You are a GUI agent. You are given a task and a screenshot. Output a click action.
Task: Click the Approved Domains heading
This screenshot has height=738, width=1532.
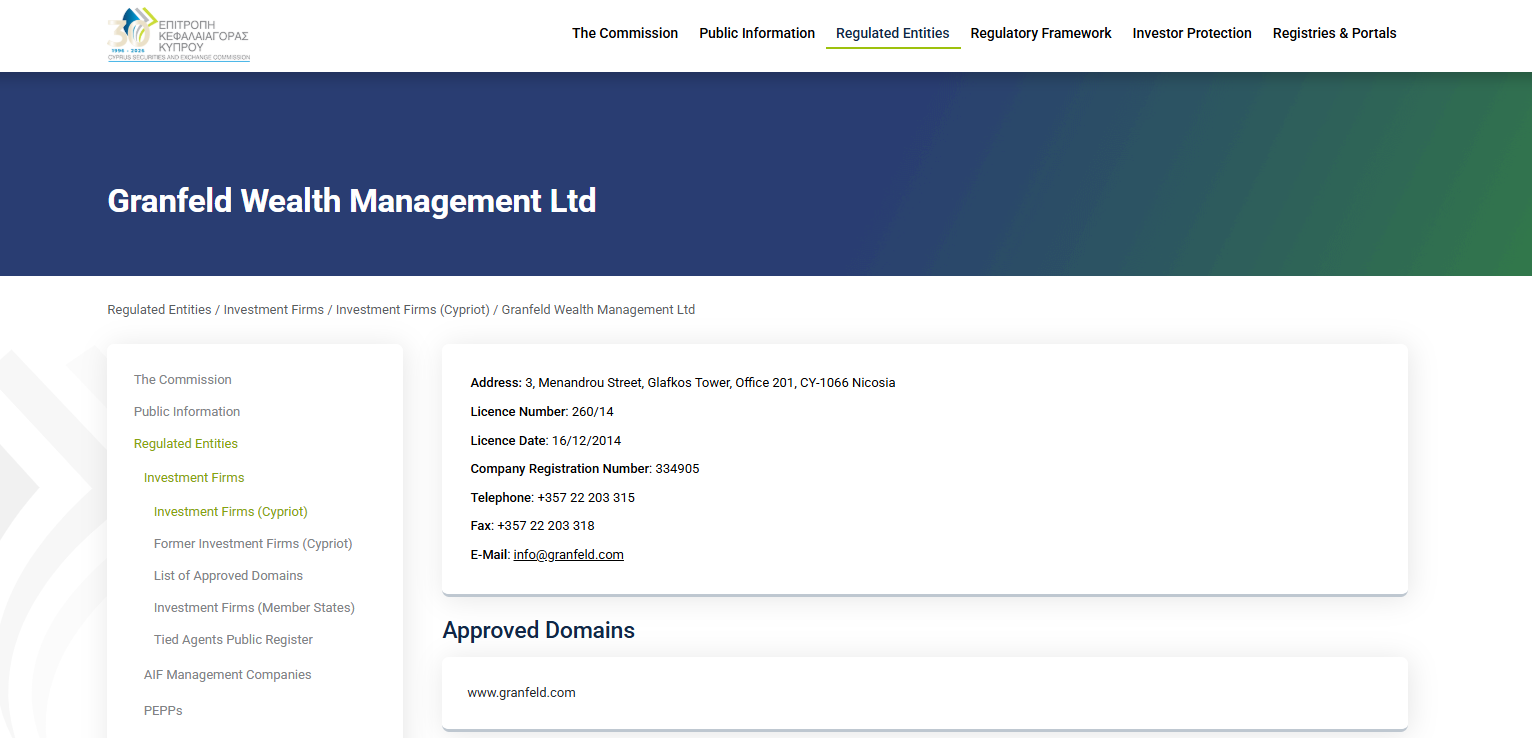click(539, 631)
